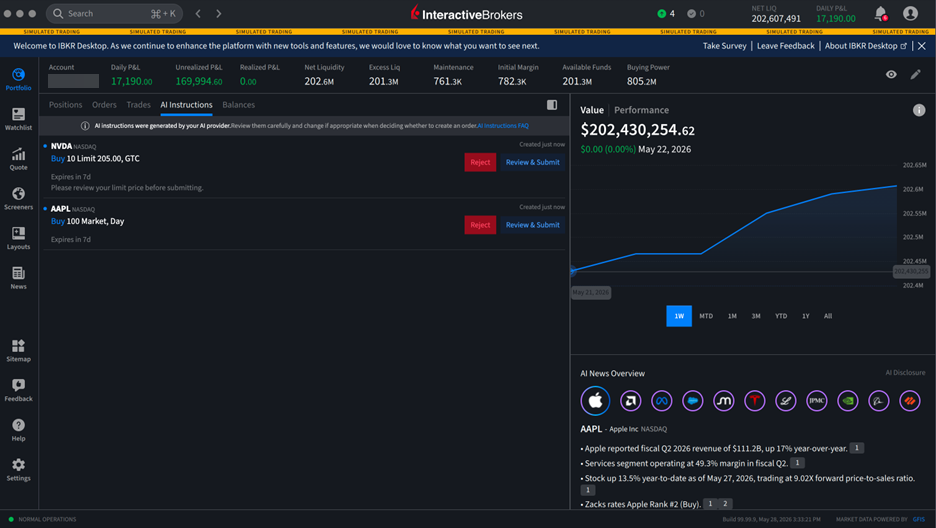
Task: Switch to the Trades tab
Action: [x=138, y=104]
